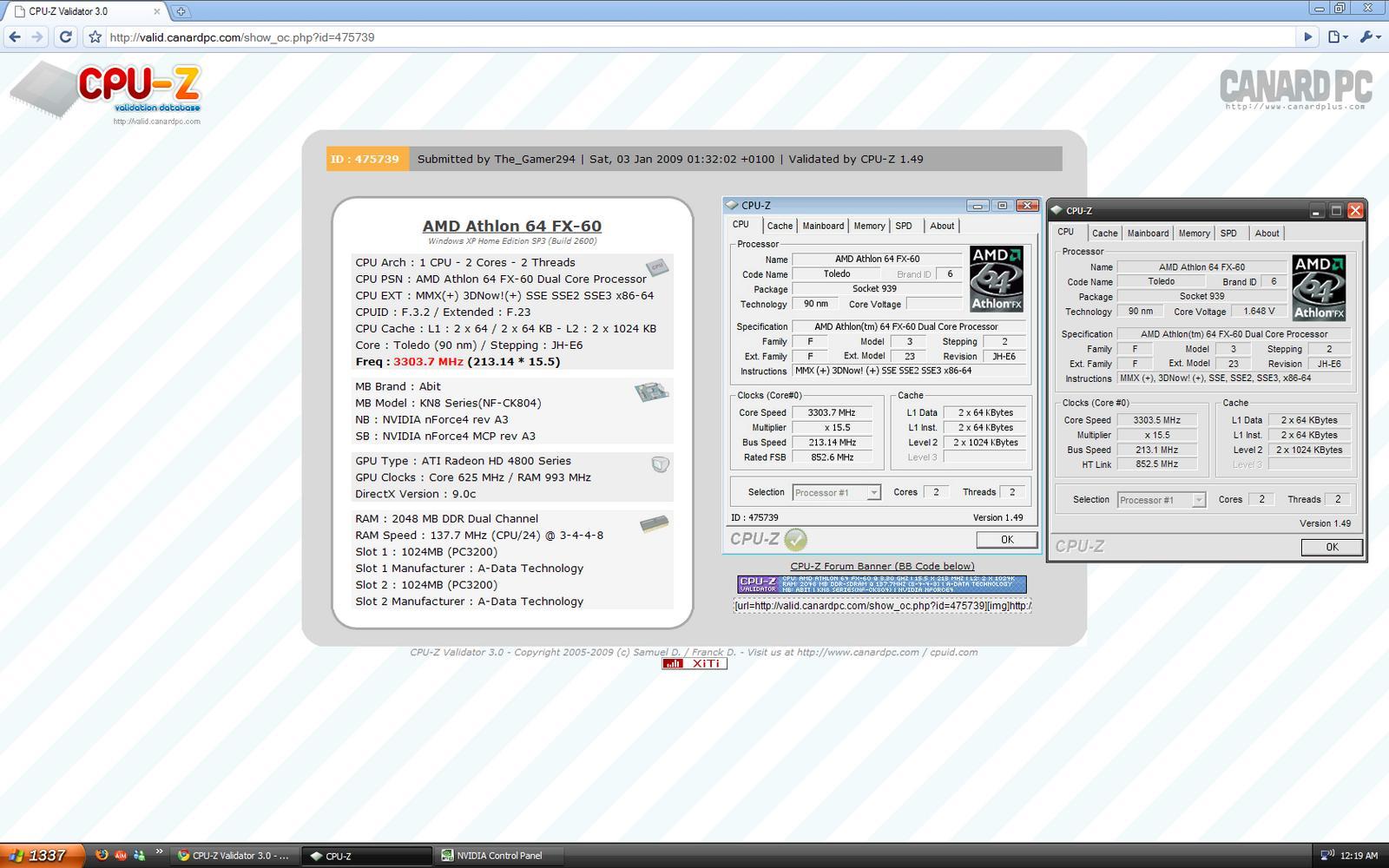Open a new tab with the plus button
The image size is (1389, 868).
pyautogui.click(x=181, y=11)
